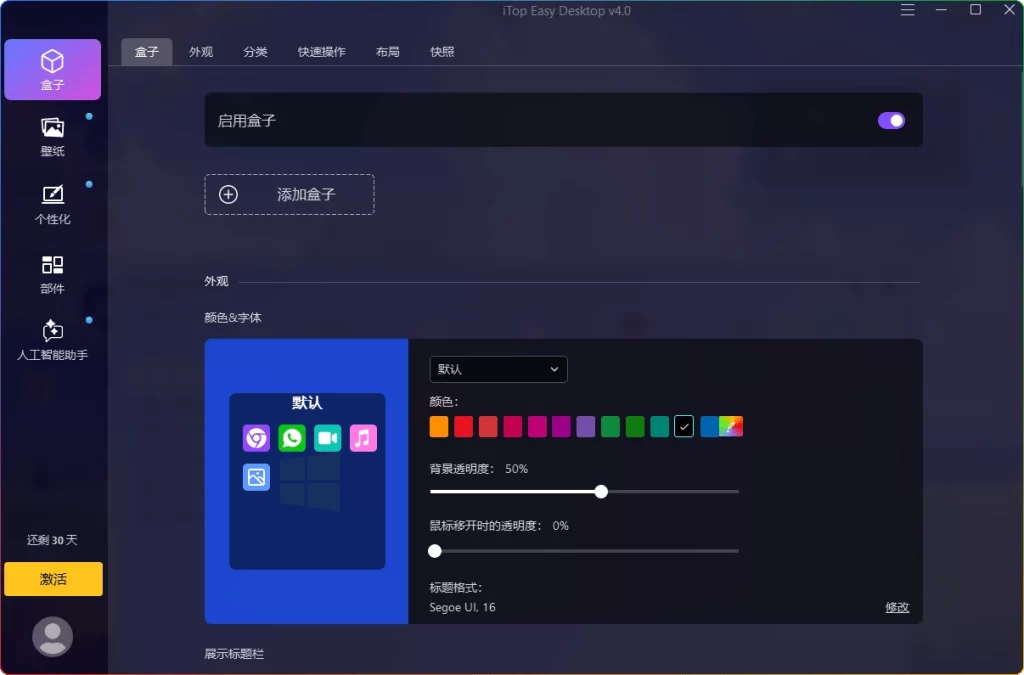Open the hamburger menu at top right
This screenshot has height=675, width=1024.
point(907,10)
